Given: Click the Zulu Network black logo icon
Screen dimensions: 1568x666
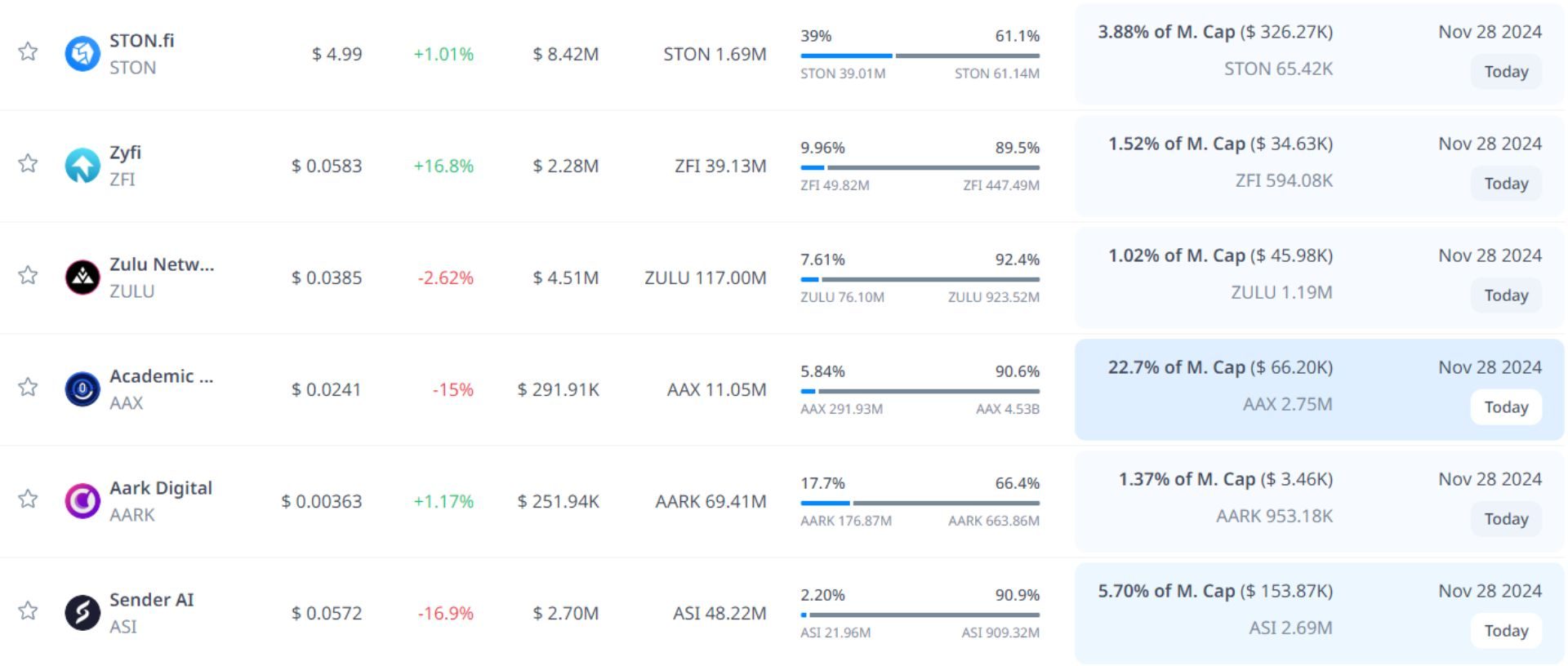Looking at the screenshot, I should pyautogui.click(x=82, y=277).
